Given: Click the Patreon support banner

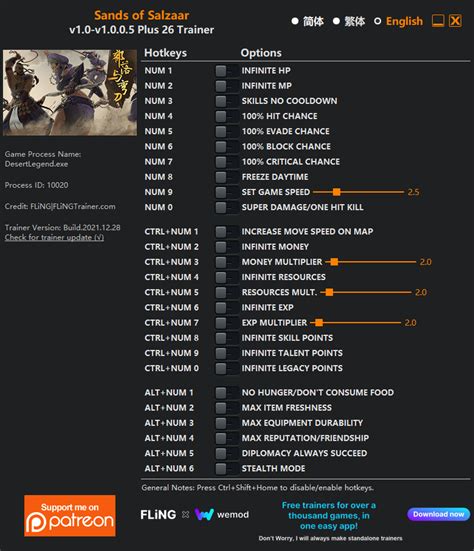Looking at the screenshot, I should (70, 516).
